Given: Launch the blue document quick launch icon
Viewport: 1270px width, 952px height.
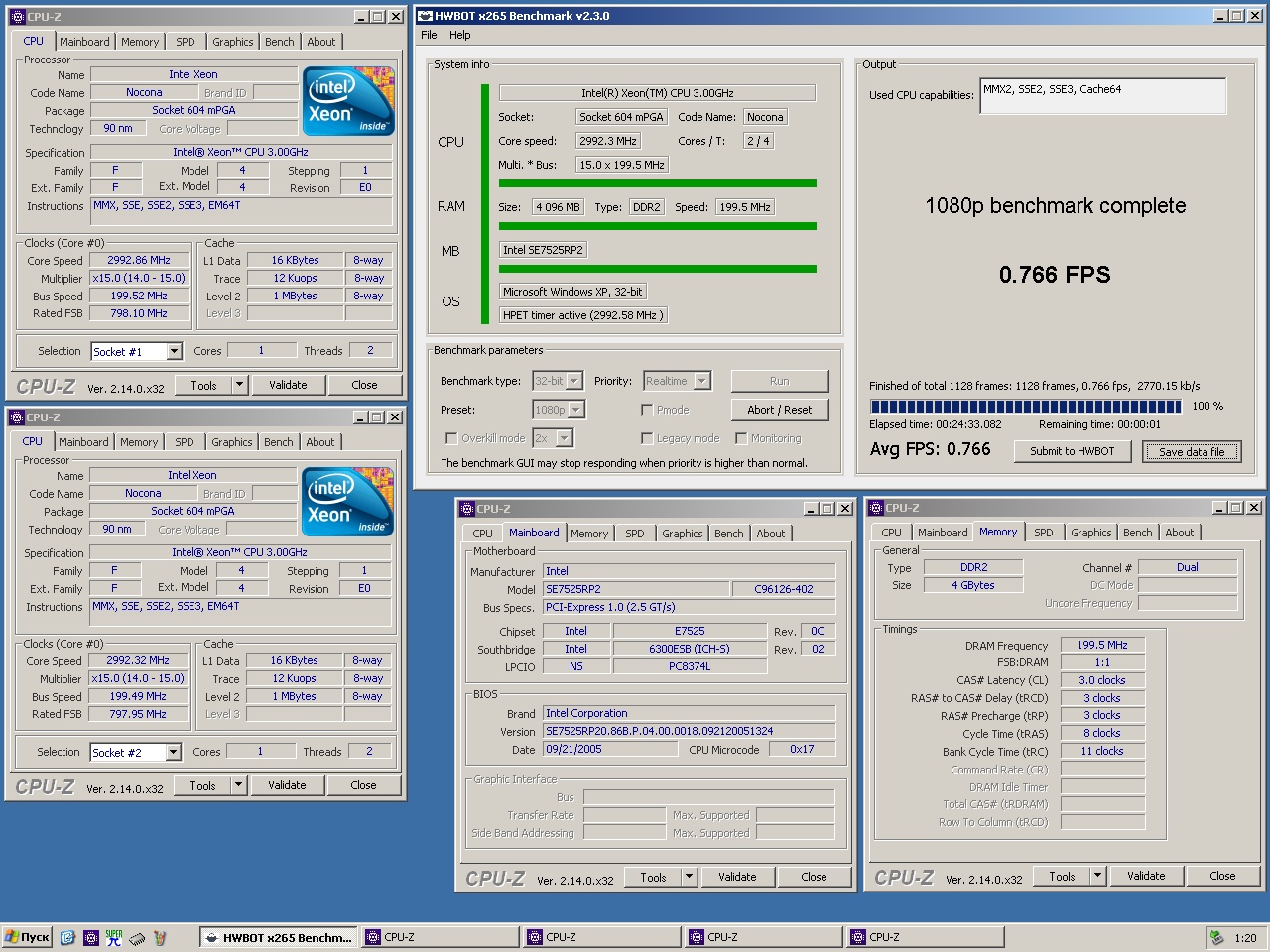Looking at the screenshot, I should (x=67, y=937).
